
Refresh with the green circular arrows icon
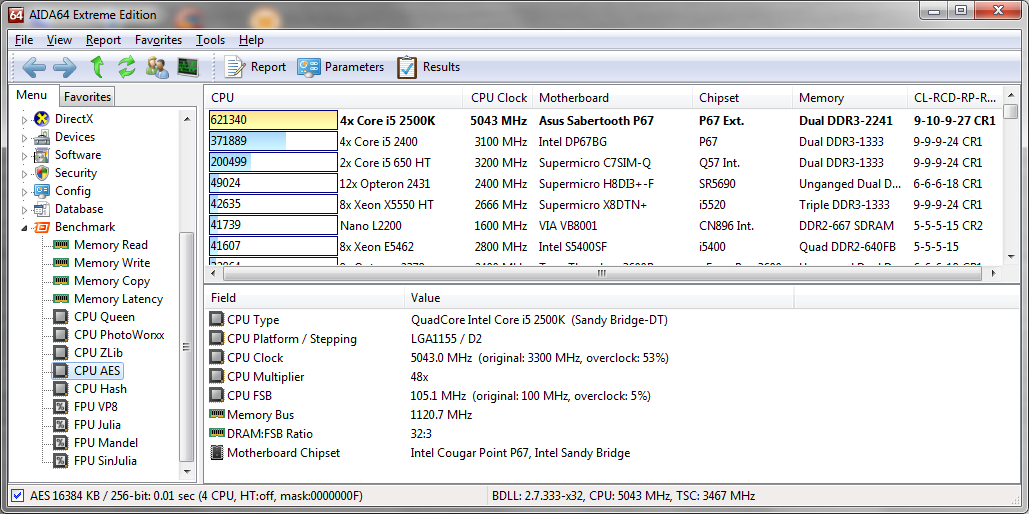(127, 67)
